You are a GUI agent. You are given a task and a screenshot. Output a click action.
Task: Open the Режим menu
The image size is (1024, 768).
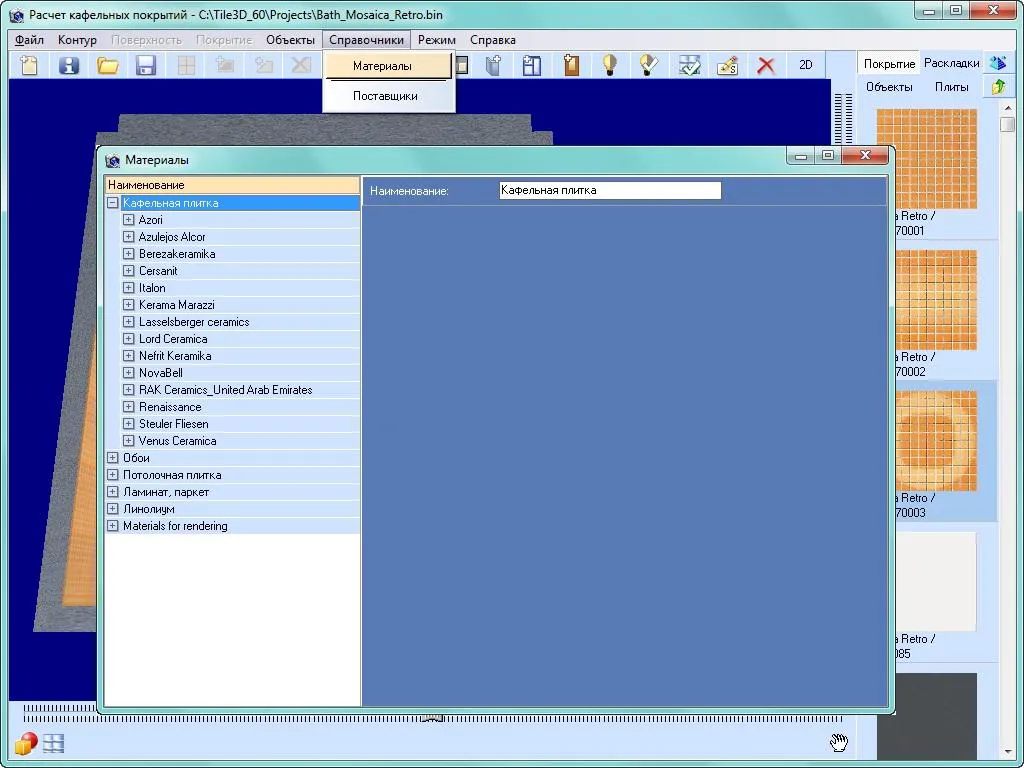436,40
